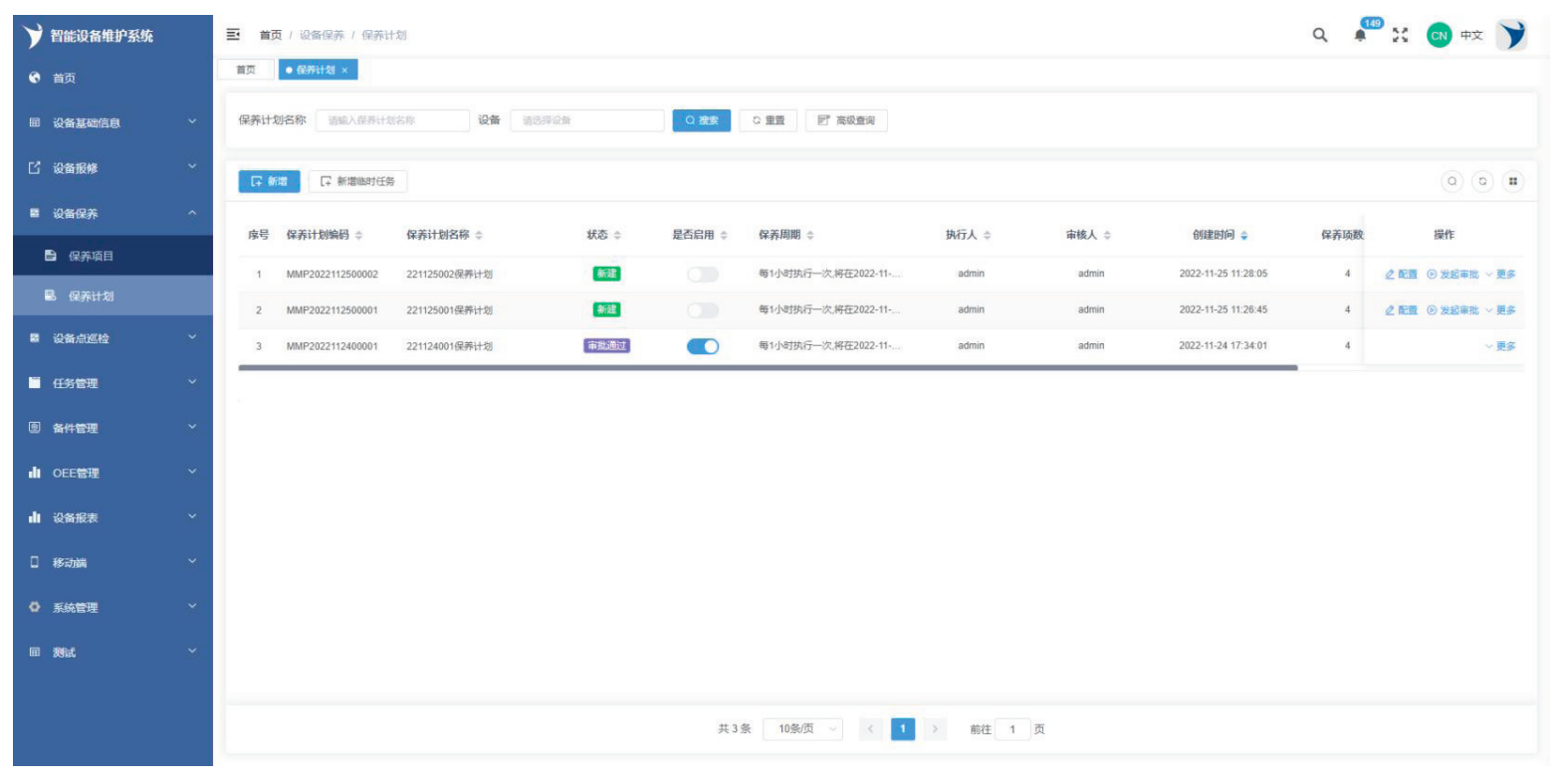
Task: Select 保养项目 in the sidebar
Action: tap(91, 256)
